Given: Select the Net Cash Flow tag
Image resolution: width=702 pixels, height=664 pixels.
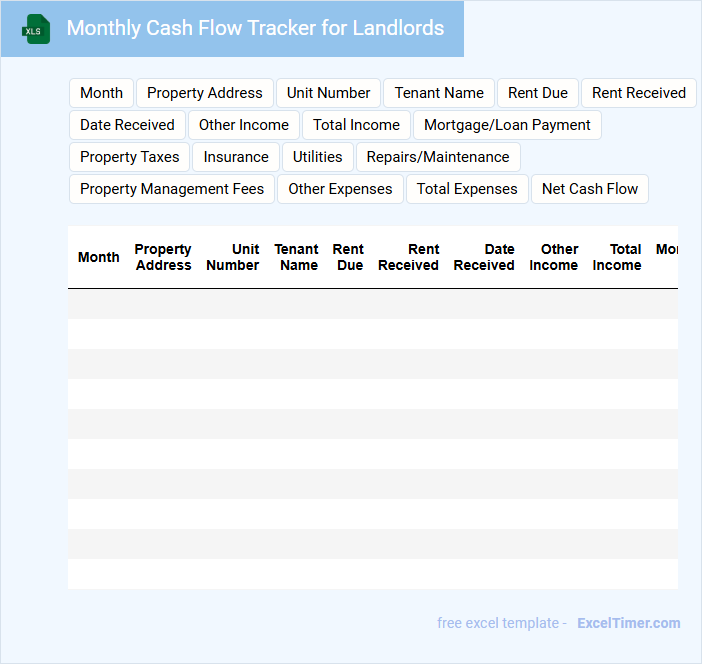Looking at the screenshot, I should [x=590, y=189].
